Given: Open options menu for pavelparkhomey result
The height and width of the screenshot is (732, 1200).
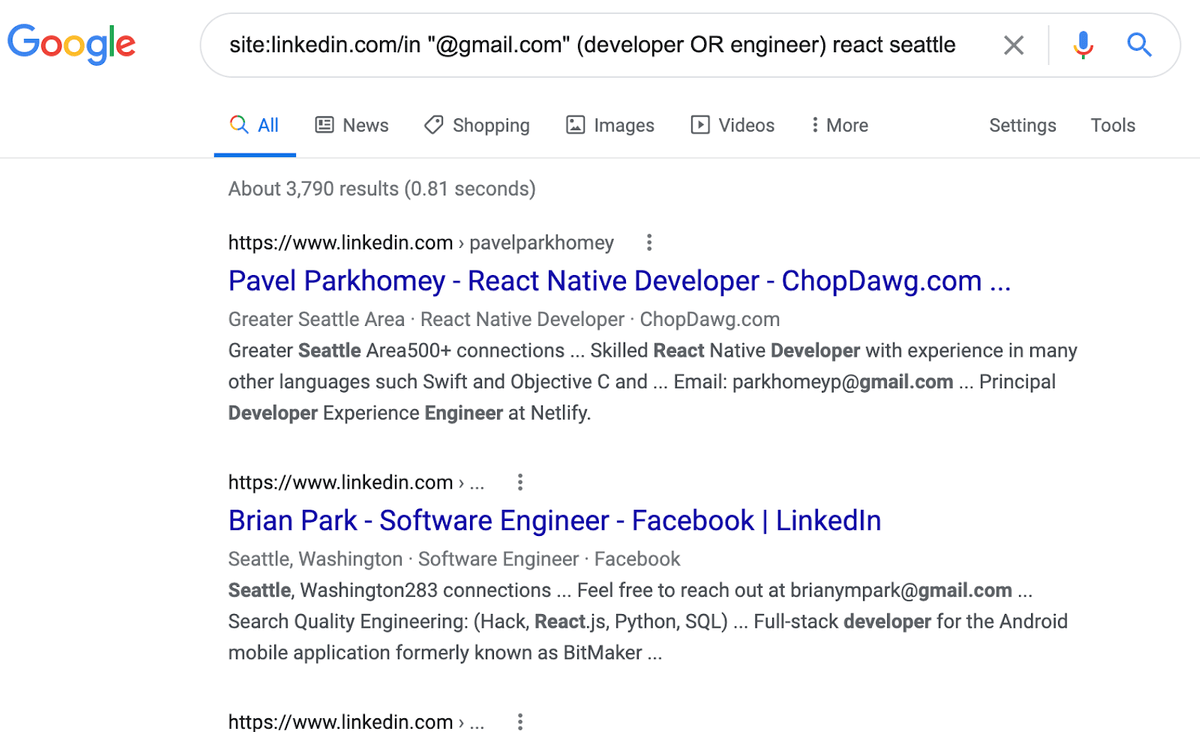Looking at the screenshot, I should [649, 242].
